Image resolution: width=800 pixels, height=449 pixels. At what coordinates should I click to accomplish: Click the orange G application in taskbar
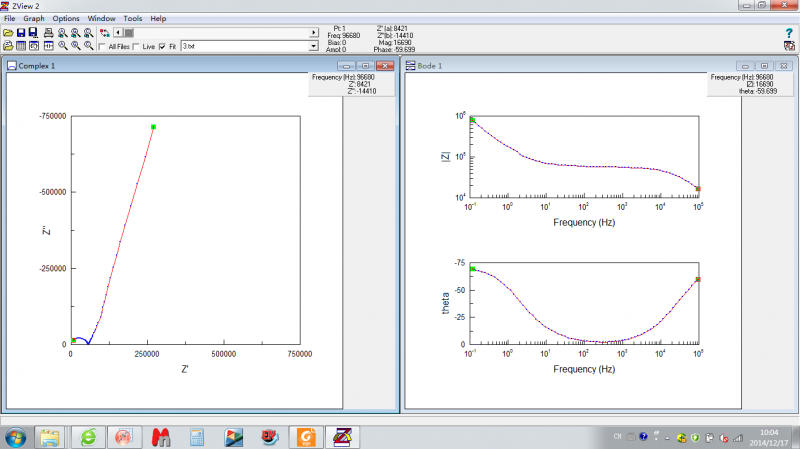coord(306,437)
